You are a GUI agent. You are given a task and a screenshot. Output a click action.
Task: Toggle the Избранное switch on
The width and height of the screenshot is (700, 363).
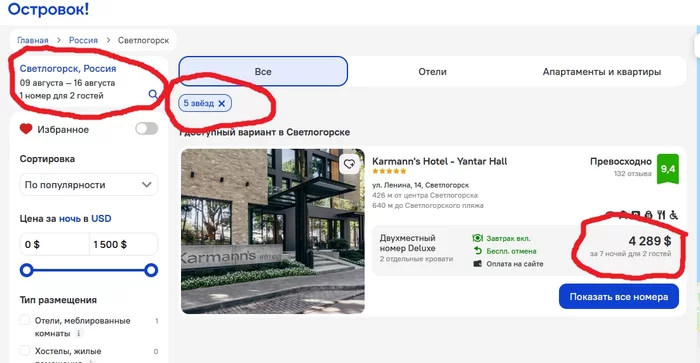[x=146, y=129]
